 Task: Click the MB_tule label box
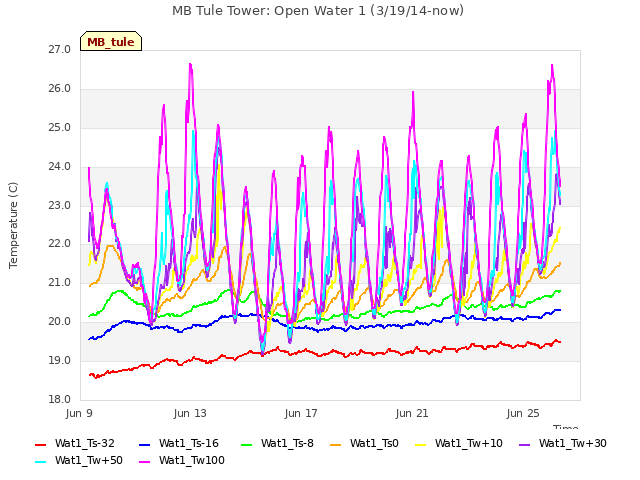coord(111,41)
